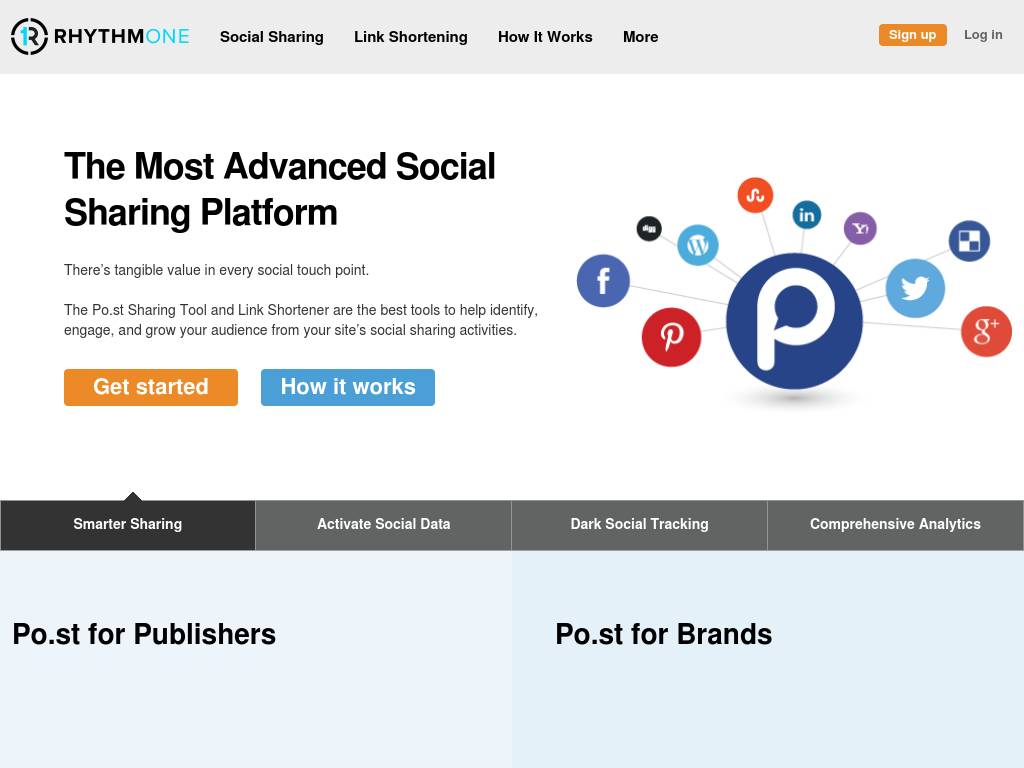Select the Dark Social Tracking tab
The image size is (1024, 768).
640,524
